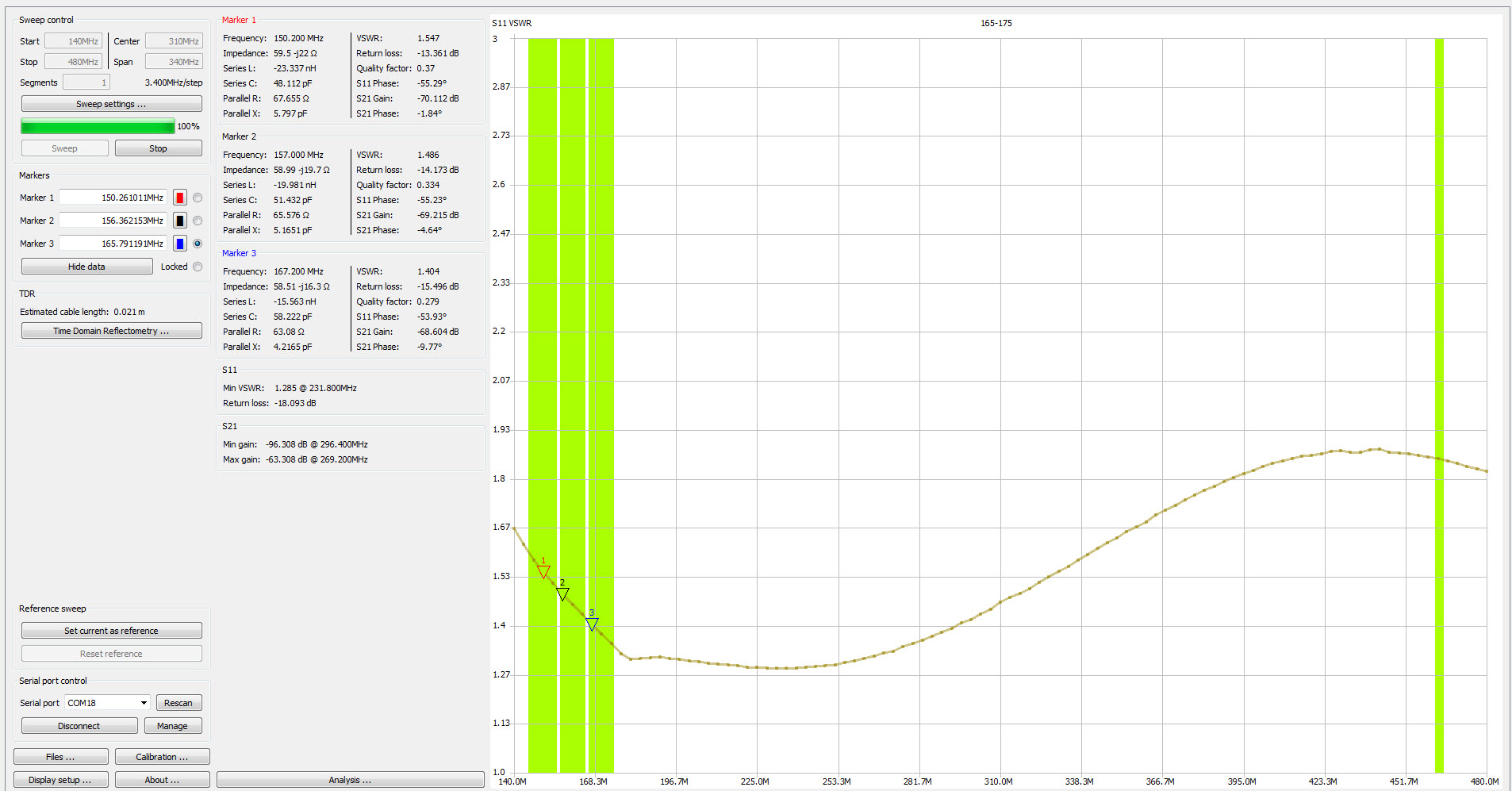
Task: Rescan the serial ports
Action: click(x=178, y=703)
